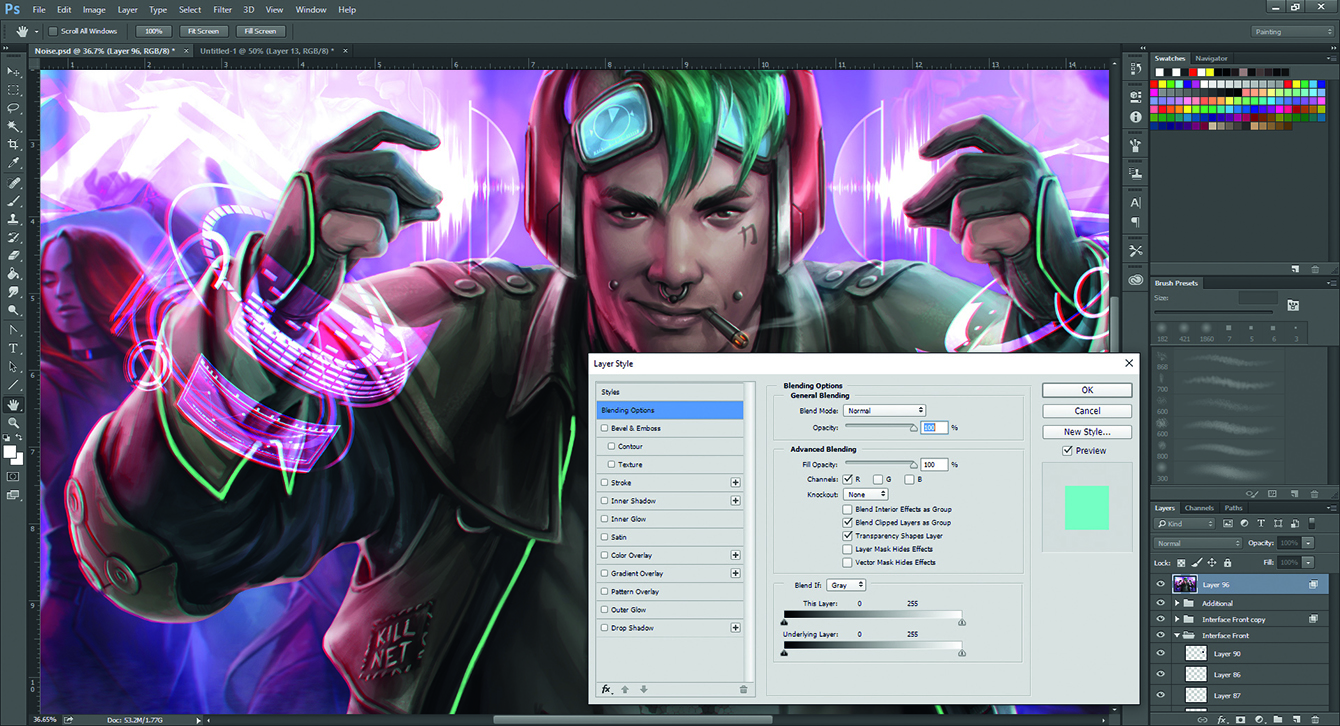Collapse the Interface Front group

point(1176,635)
